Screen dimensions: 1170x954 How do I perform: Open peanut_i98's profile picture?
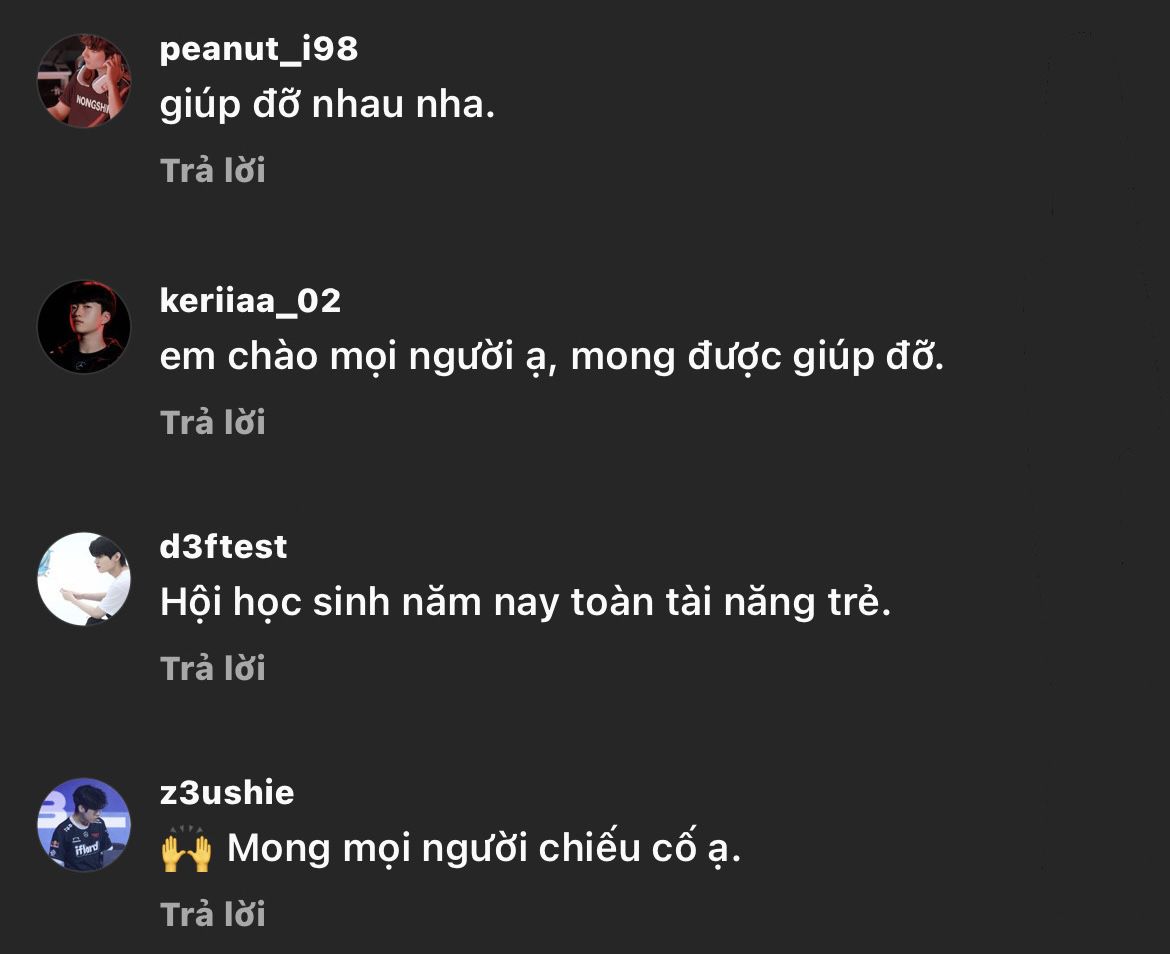(84, 81)
